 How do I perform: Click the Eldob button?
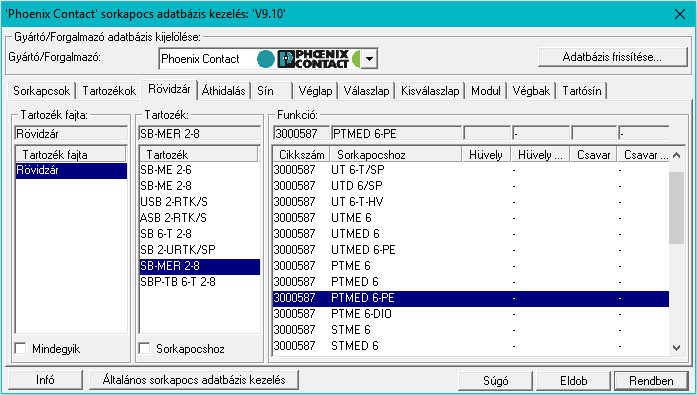click(573, 381)
